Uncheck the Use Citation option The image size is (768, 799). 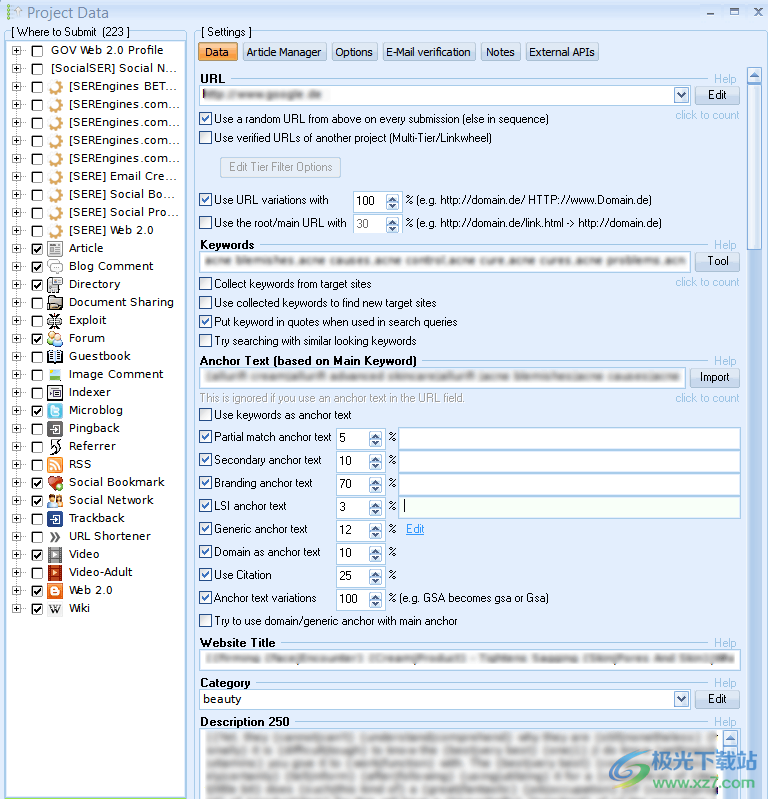coord(205,574)
